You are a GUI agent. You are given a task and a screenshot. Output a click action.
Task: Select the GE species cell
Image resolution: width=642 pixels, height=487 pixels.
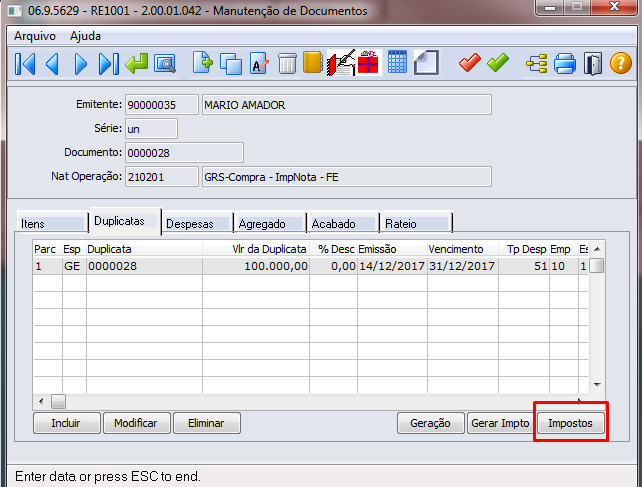coord(74,266)
